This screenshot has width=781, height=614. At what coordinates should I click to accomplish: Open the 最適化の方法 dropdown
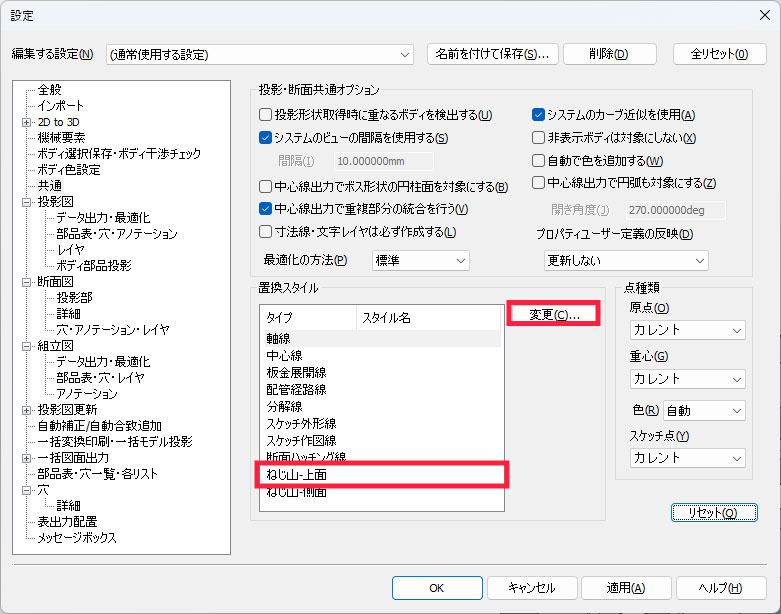420,261
